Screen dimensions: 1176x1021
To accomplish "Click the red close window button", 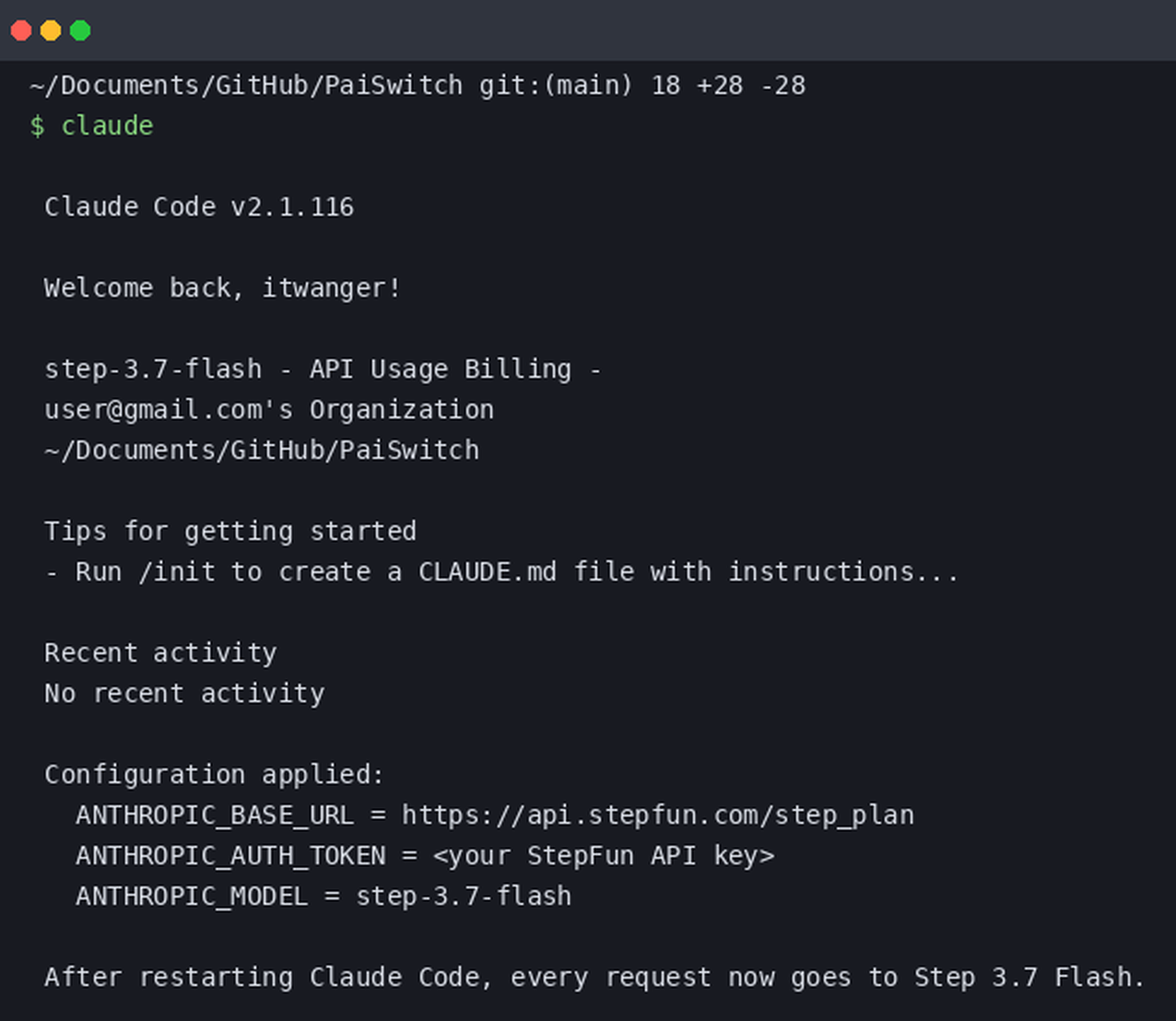I will [x=21, y=30].
